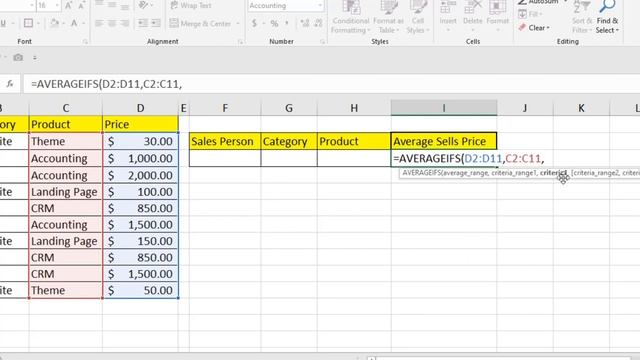Open Sort & Filter menu
The height and width of the screenshot is (360, 640).
pyautogui.click(x=582, y=17)
